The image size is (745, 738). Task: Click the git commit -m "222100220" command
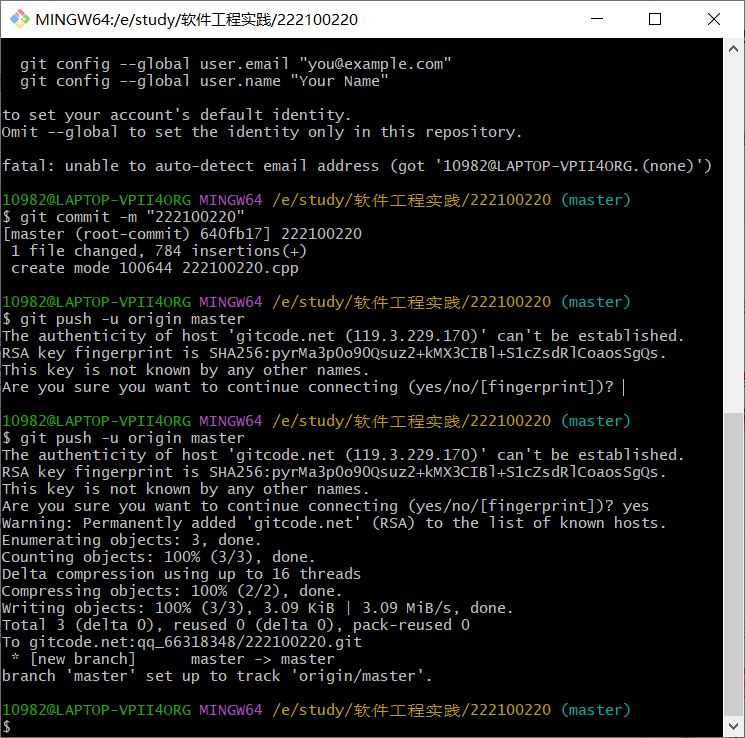[x=124, y=217]
